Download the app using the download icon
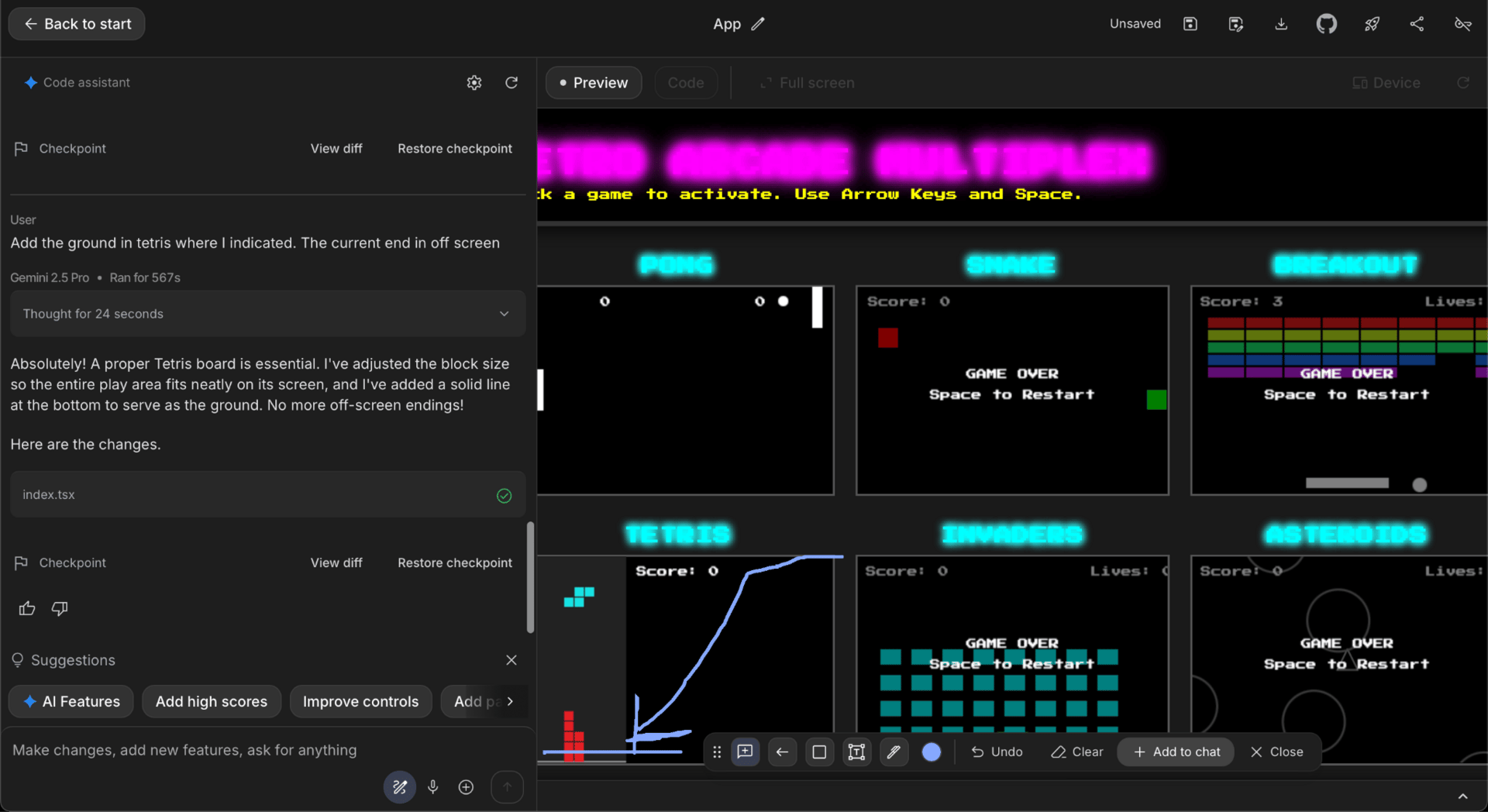1488x812 pixels. click(1281, 24)
